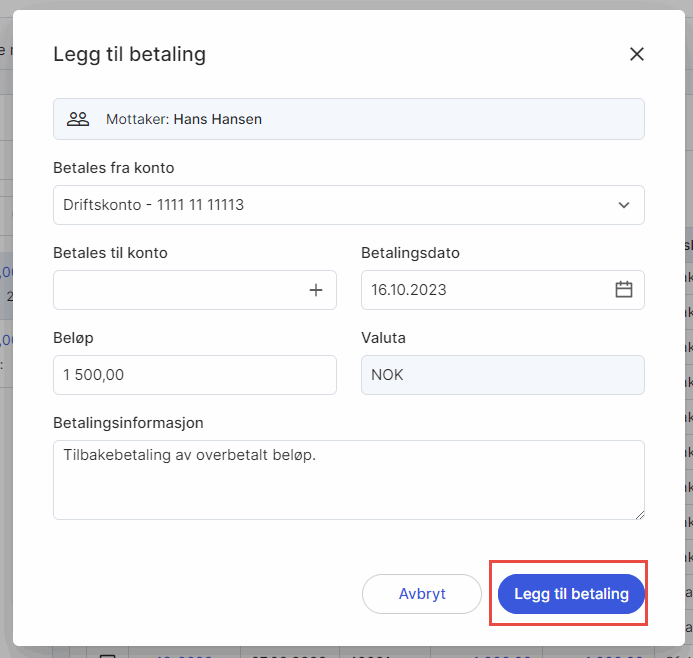Click the Legg til betaling dialog heading
The image size is (693, 658).
click(129, 54)
